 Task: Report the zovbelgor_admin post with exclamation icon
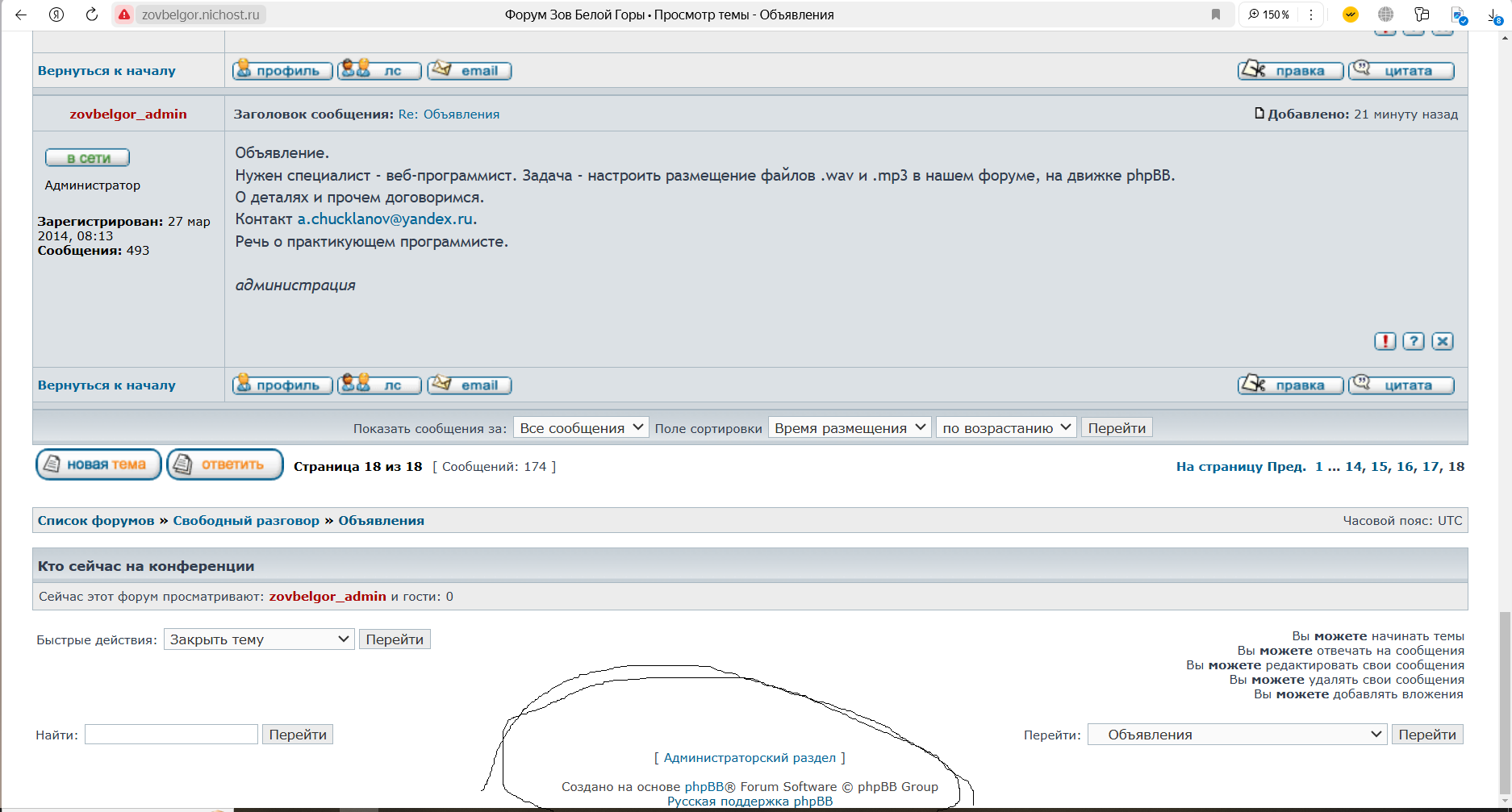pyautogui.click(x=1385, y=341)
